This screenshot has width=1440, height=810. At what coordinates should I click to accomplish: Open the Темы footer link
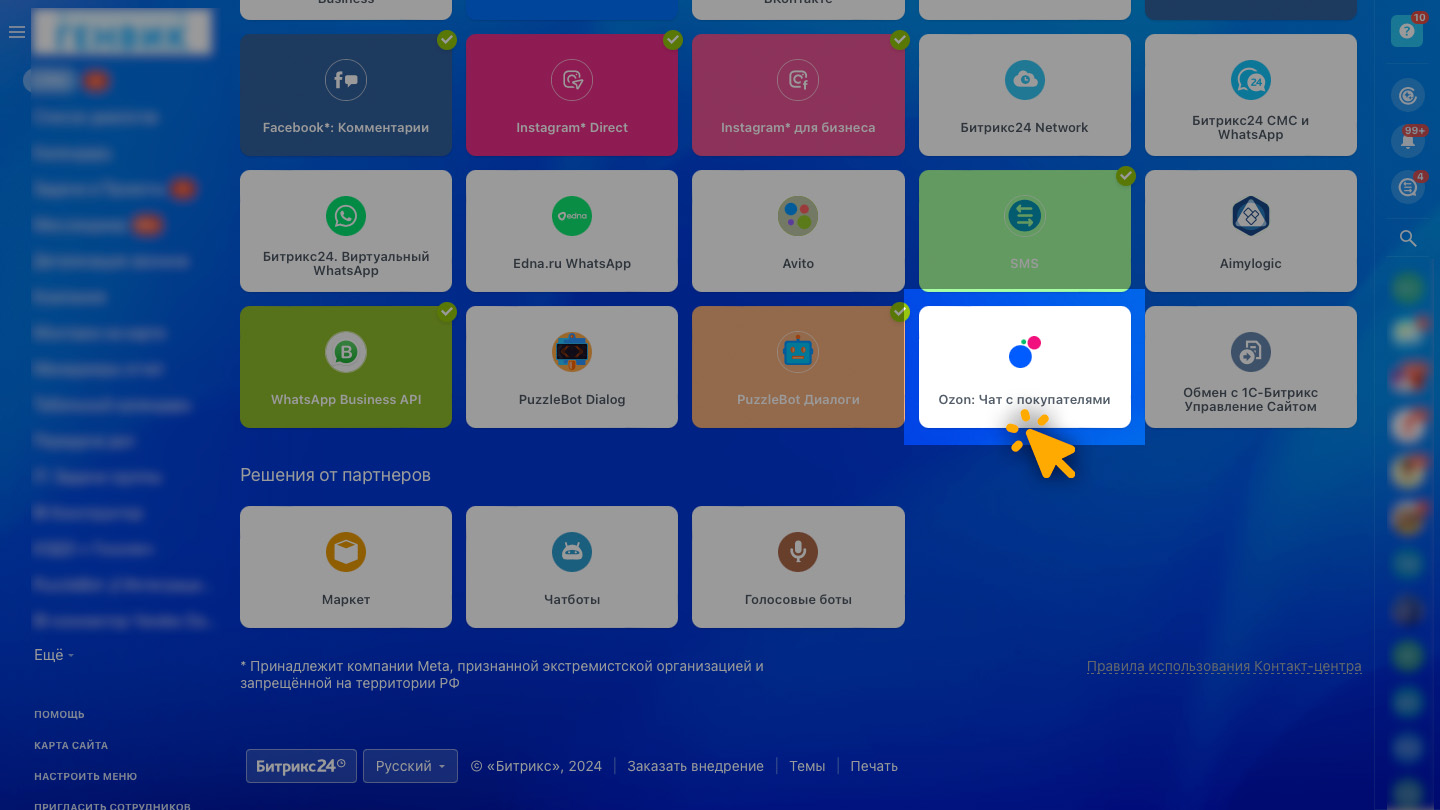(x=807, y=766)
